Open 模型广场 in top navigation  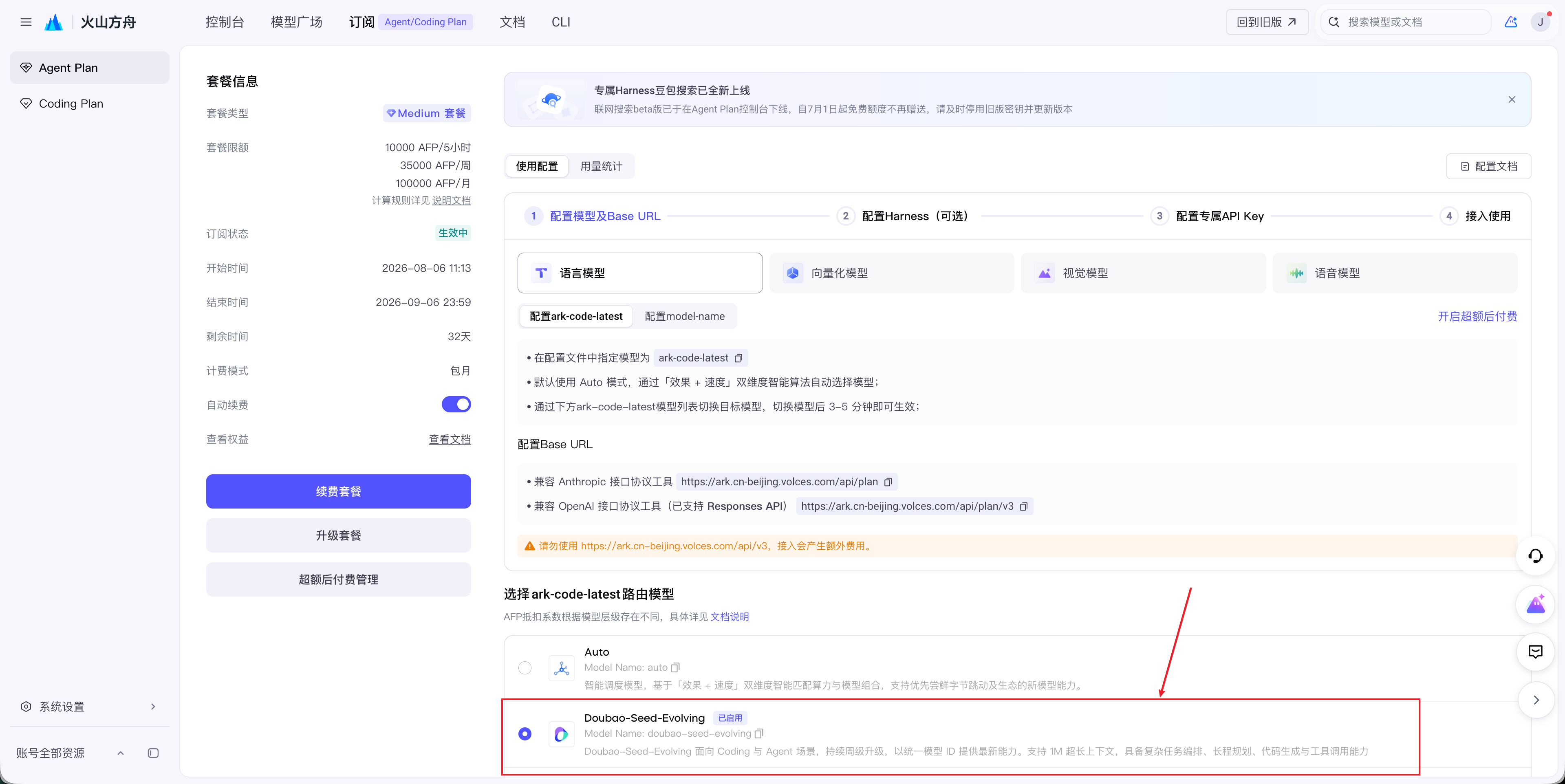coord(296,22)
